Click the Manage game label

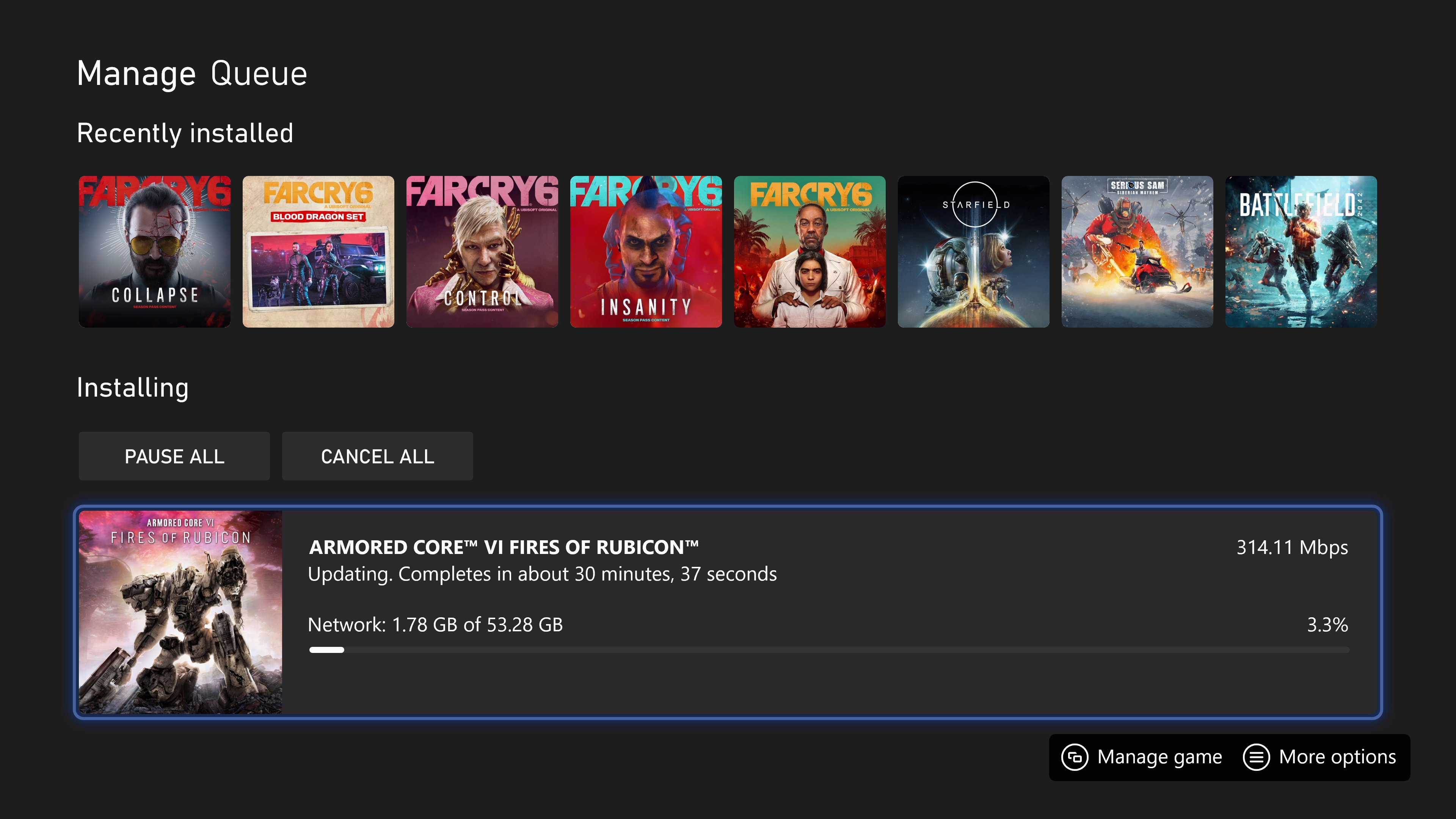[1159, 757]
